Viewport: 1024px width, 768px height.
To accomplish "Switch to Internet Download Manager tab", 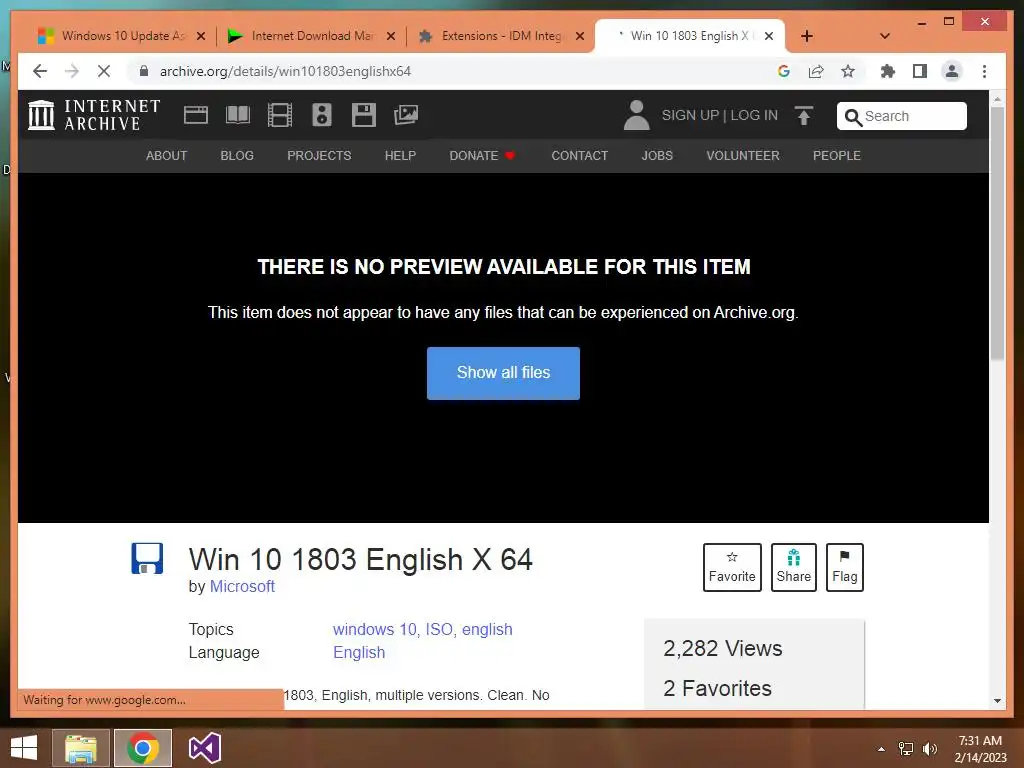I will 311,36.
